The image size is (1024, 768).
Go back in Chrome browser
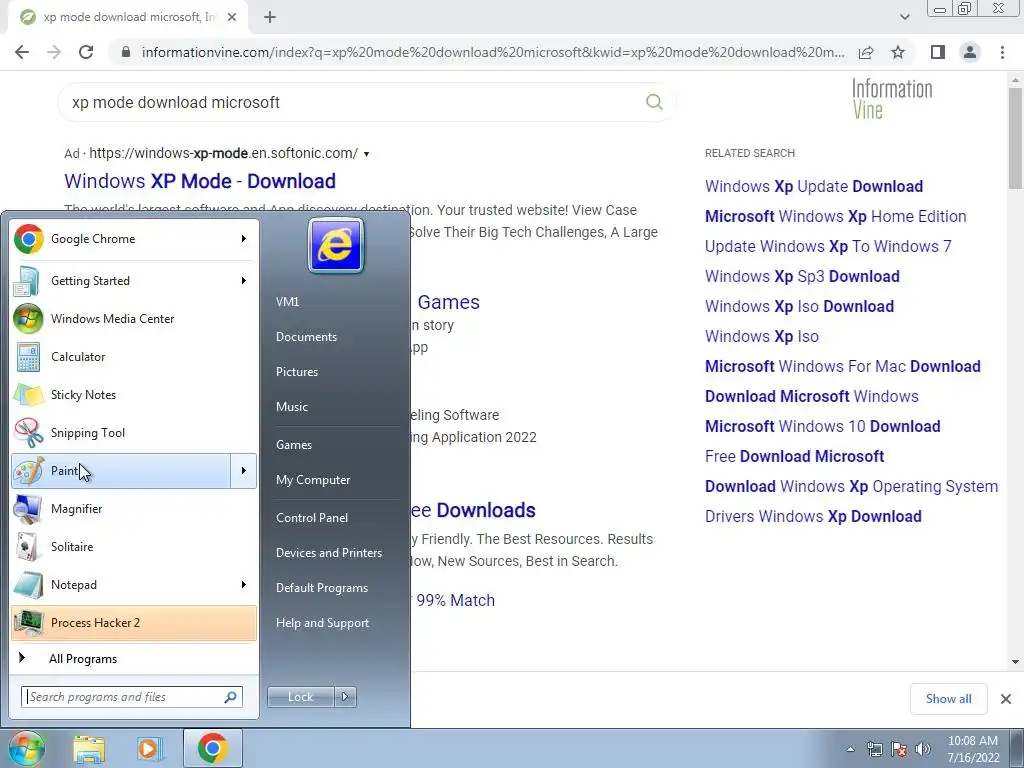22,52
